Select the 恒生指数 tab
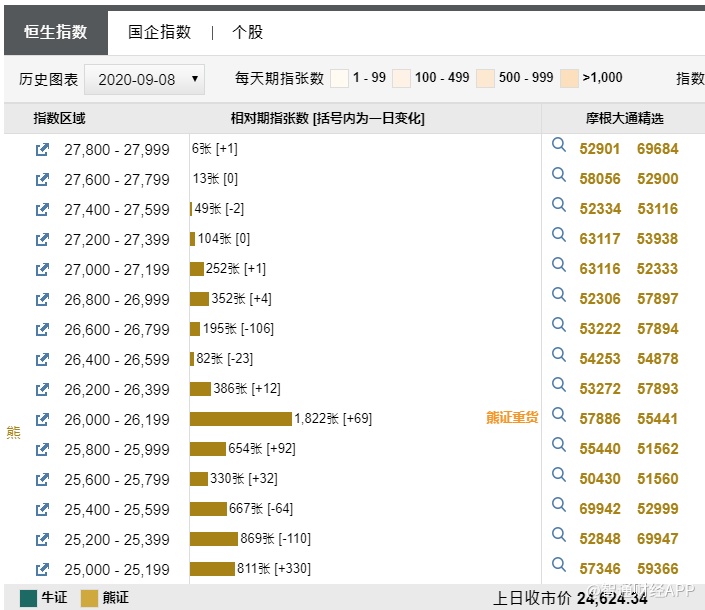The image size is (705, 610). pos(56,32)
